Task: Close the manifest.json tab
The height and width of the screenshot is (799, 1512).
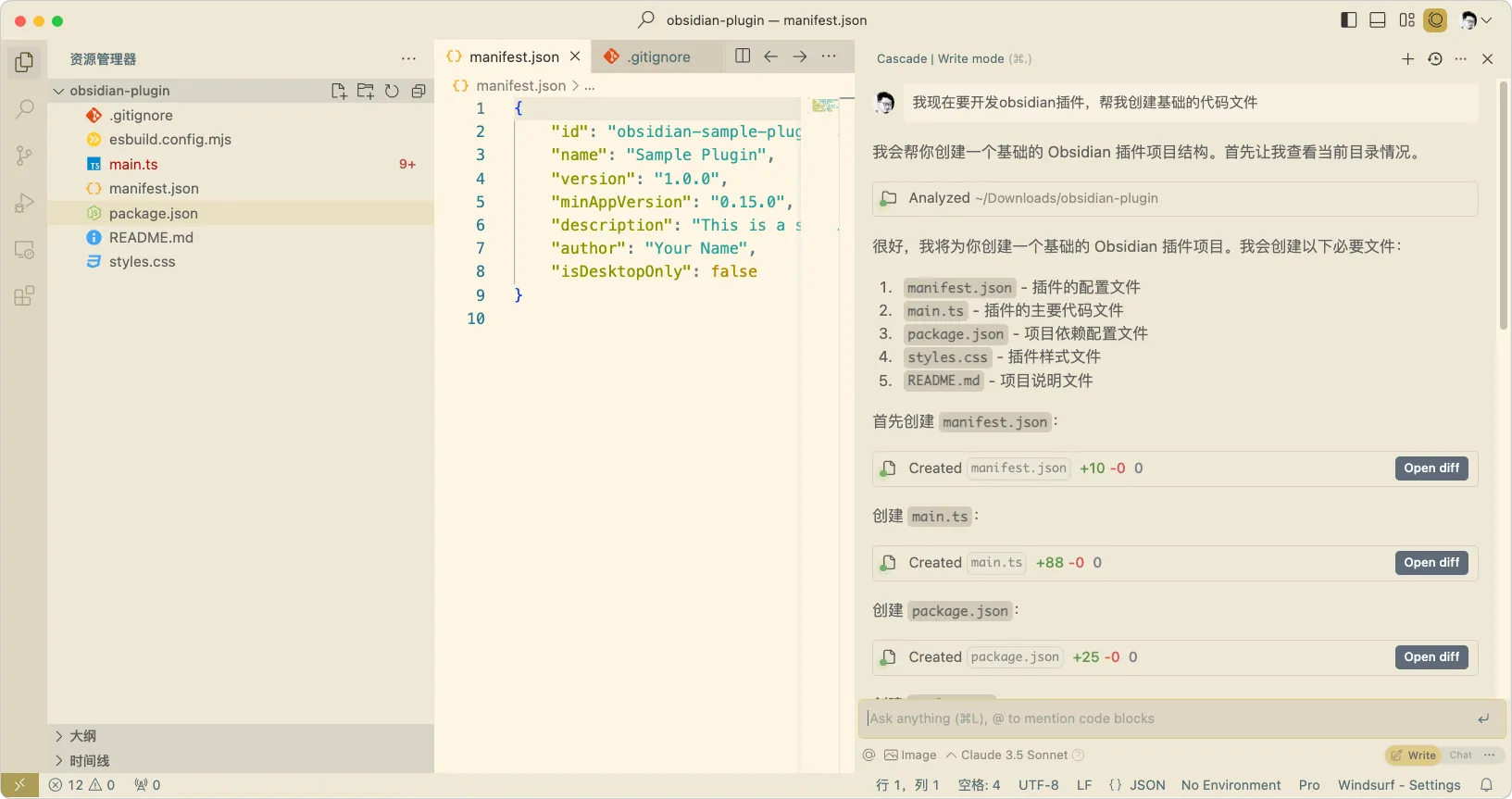Action: pyautogui.click(x=575, y=56)
